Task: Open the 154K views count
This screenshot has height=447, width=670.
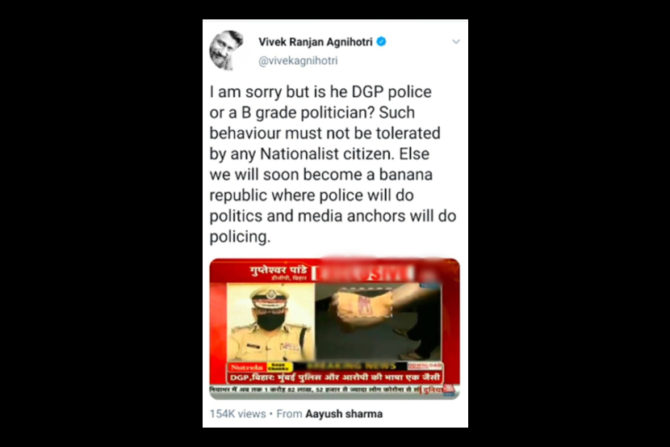Action: point(238,414)
